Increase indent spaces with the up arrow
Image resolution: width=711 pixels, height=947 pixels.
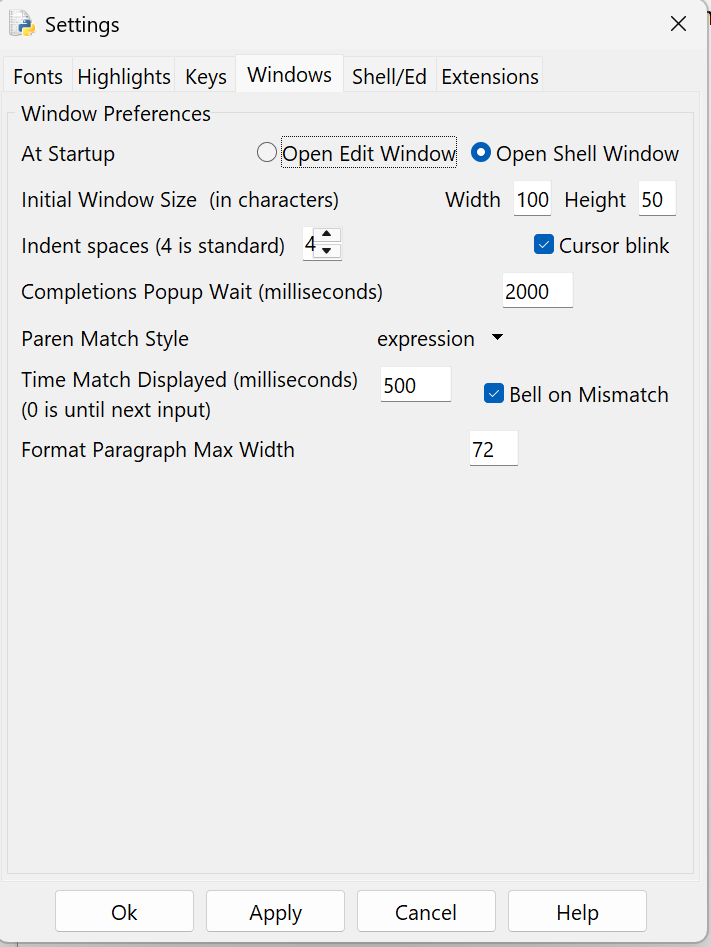pos(328,235)
